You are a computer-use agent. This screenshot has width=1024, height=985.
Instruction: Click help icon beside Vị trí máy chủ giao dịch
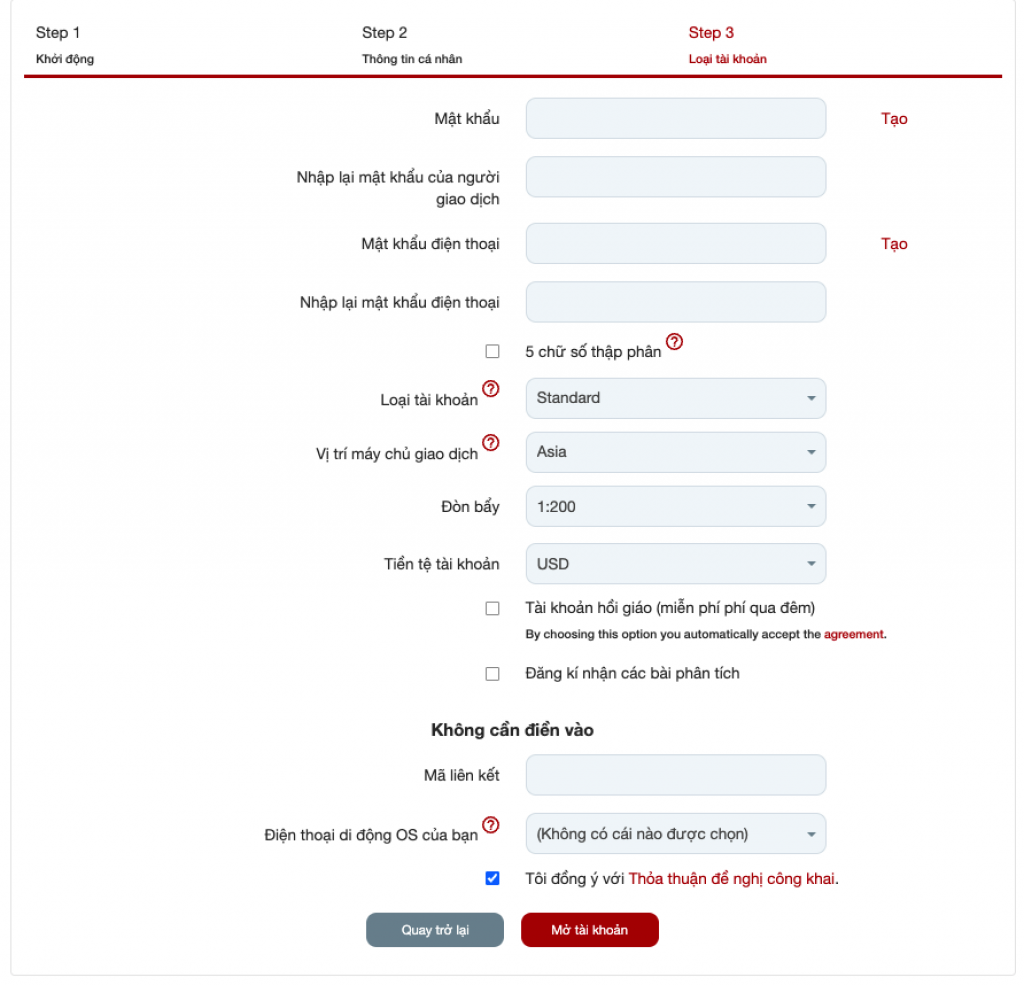[490, 442]
